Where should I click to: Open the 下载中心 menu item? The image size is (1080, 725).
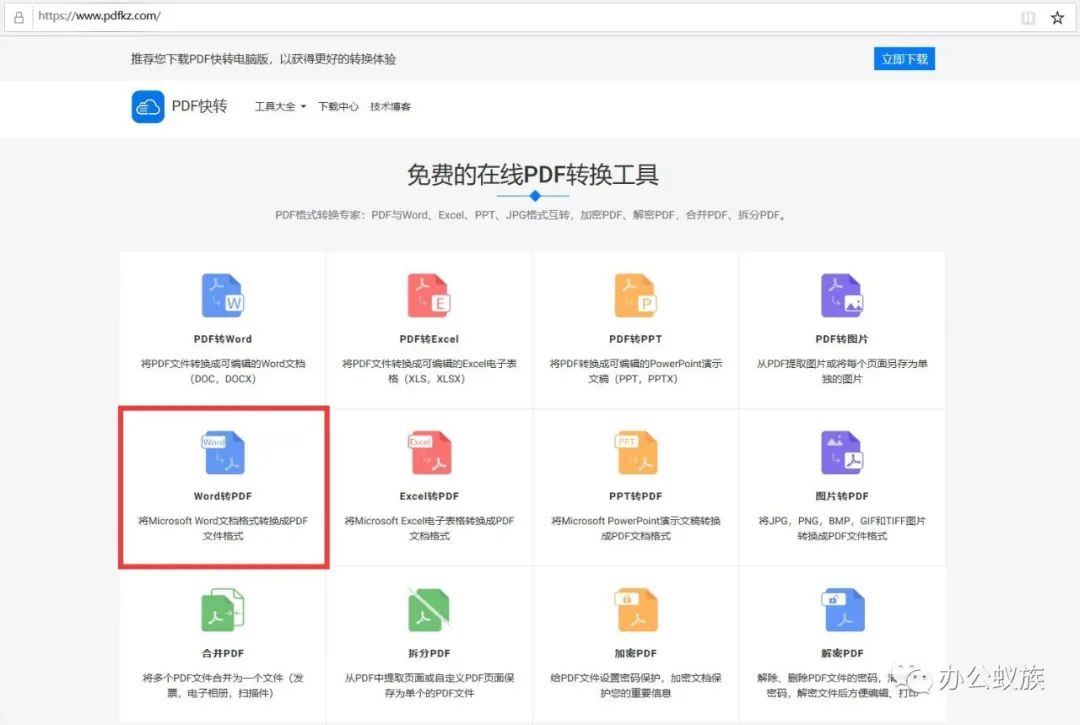338,107
